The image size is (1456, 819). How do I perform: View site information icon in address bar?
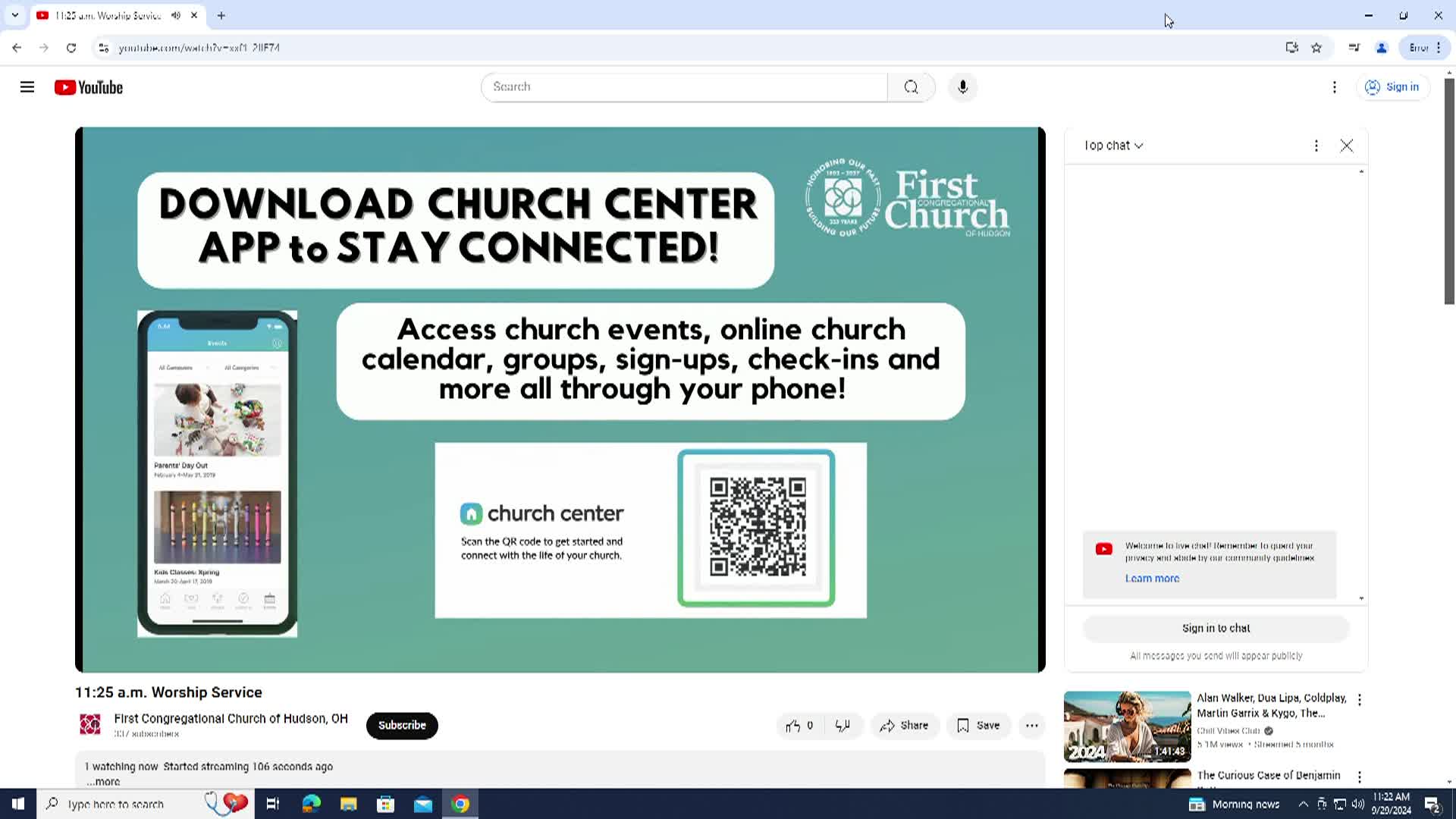point(104,48)
